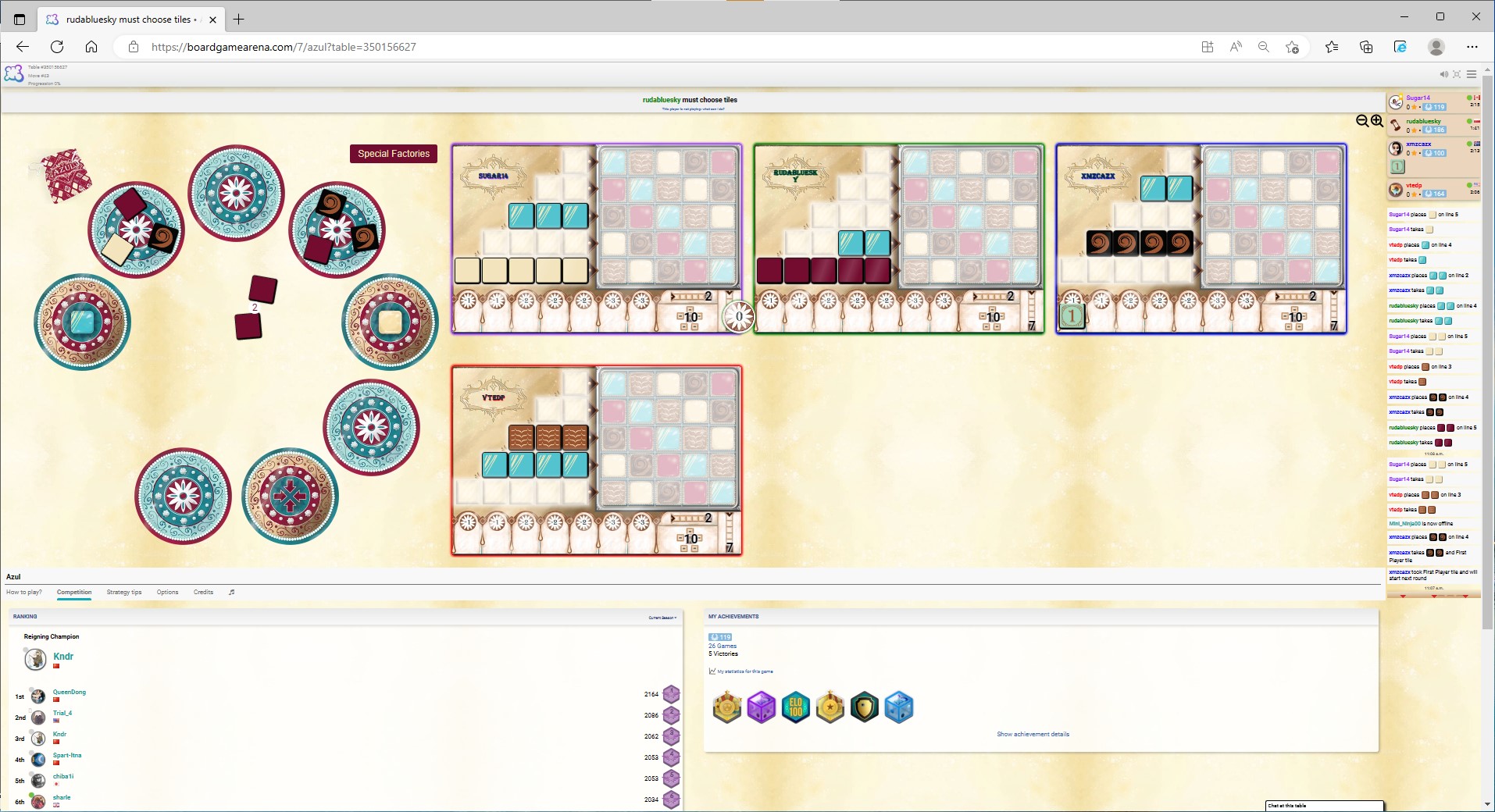Click the zoom out magnifier above boards
The image size is (1495, 812).
tap(1362, 121)
